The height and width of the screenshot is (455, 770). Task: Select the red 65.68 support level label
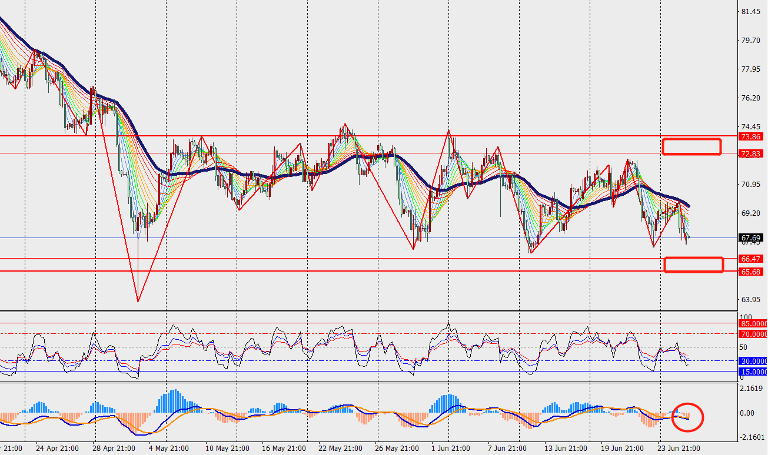[751, 271]
